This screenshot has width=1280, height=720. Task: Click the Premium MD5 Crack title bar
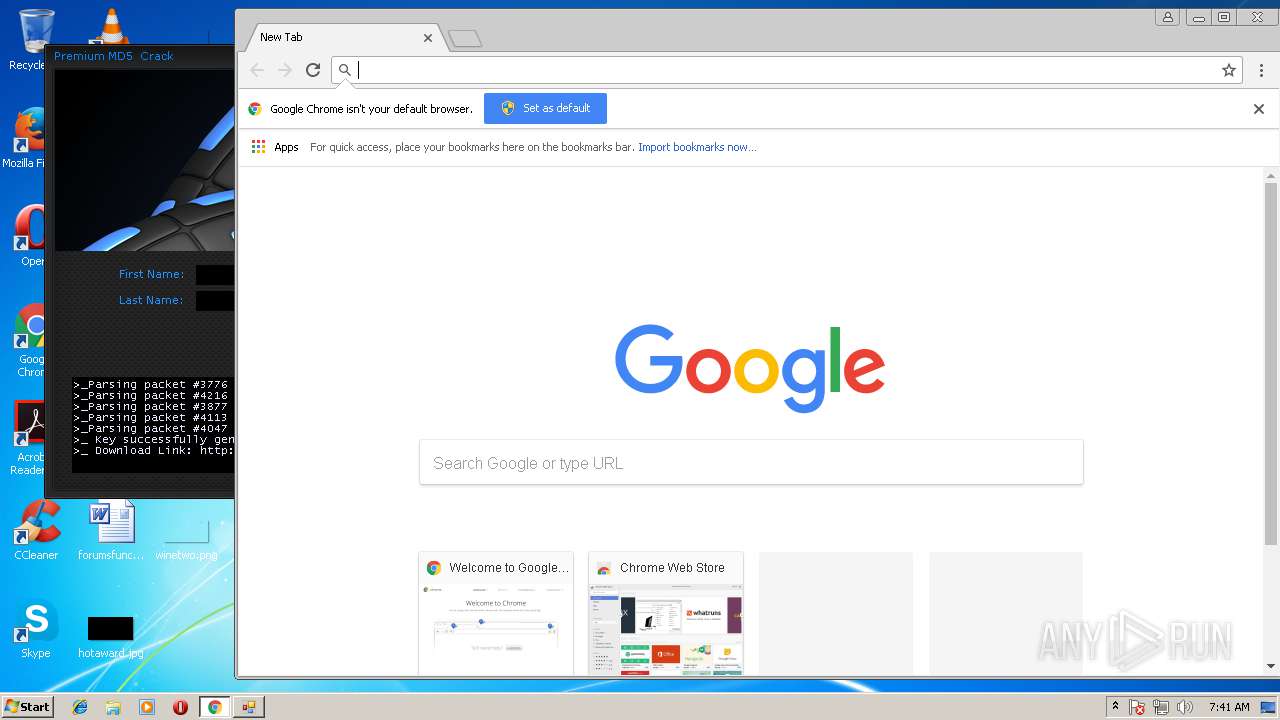coord(140,56)
